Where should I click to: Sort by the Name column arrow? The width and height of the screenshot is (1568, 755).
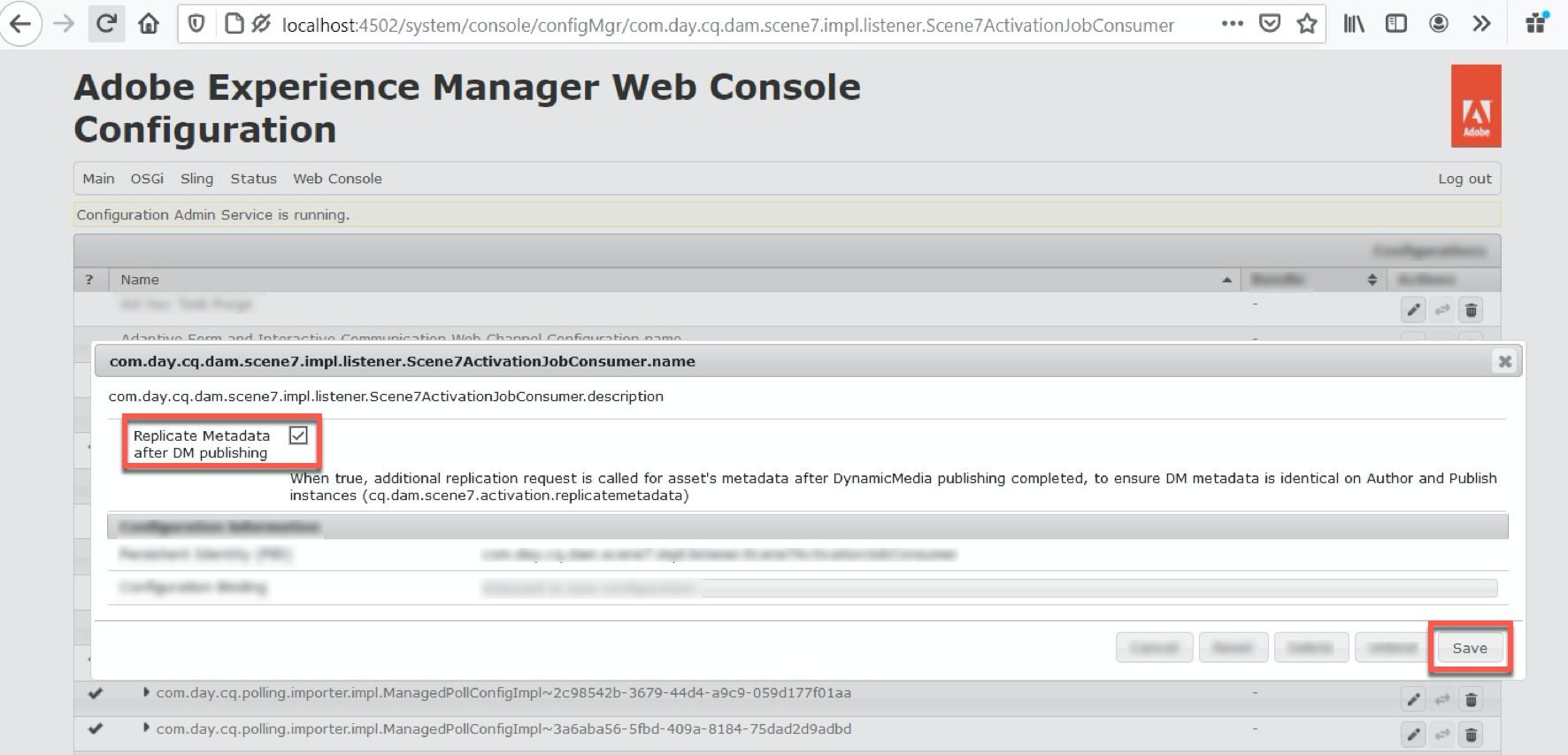(x=1226, y=280)
